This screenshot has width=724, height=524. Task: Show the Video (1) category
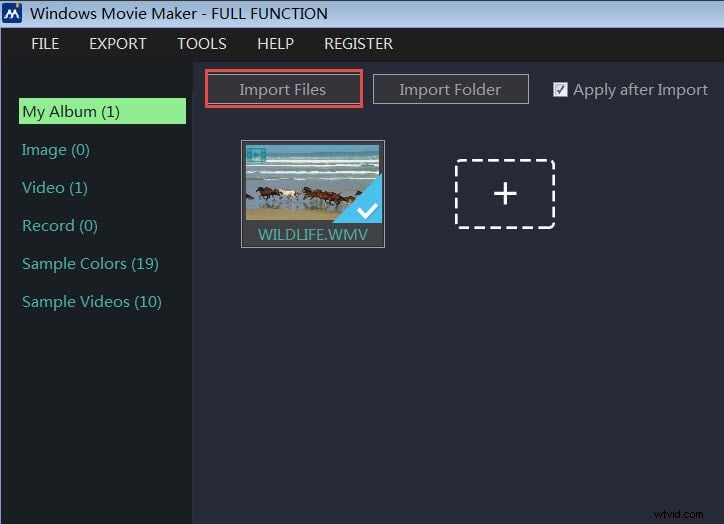pos(54,188)
